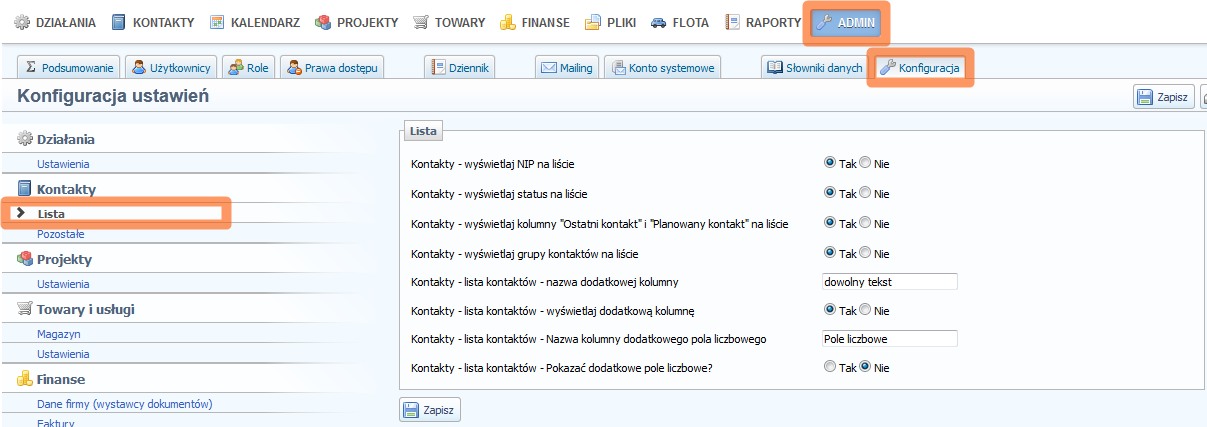
Task: Click the TOWARY shopping cart icon
Action: pos(421,22)
